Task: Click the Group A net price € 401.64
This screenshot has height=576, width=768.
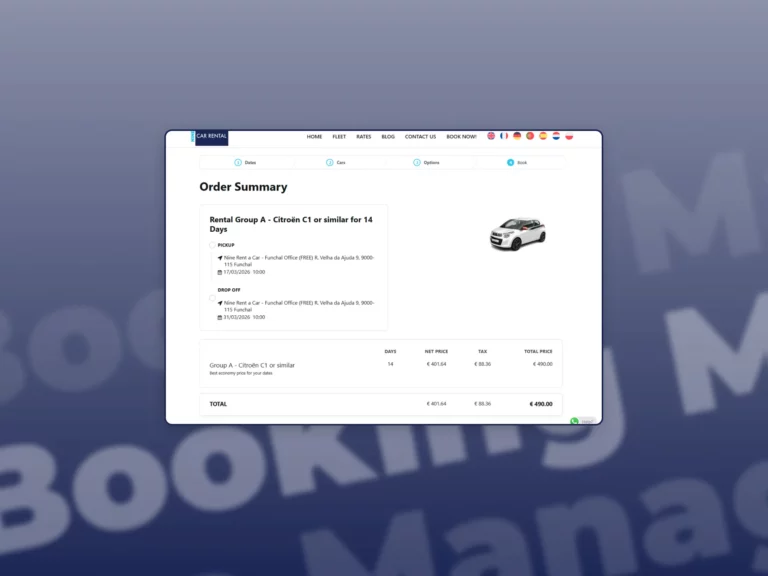Action: point(436,364)
